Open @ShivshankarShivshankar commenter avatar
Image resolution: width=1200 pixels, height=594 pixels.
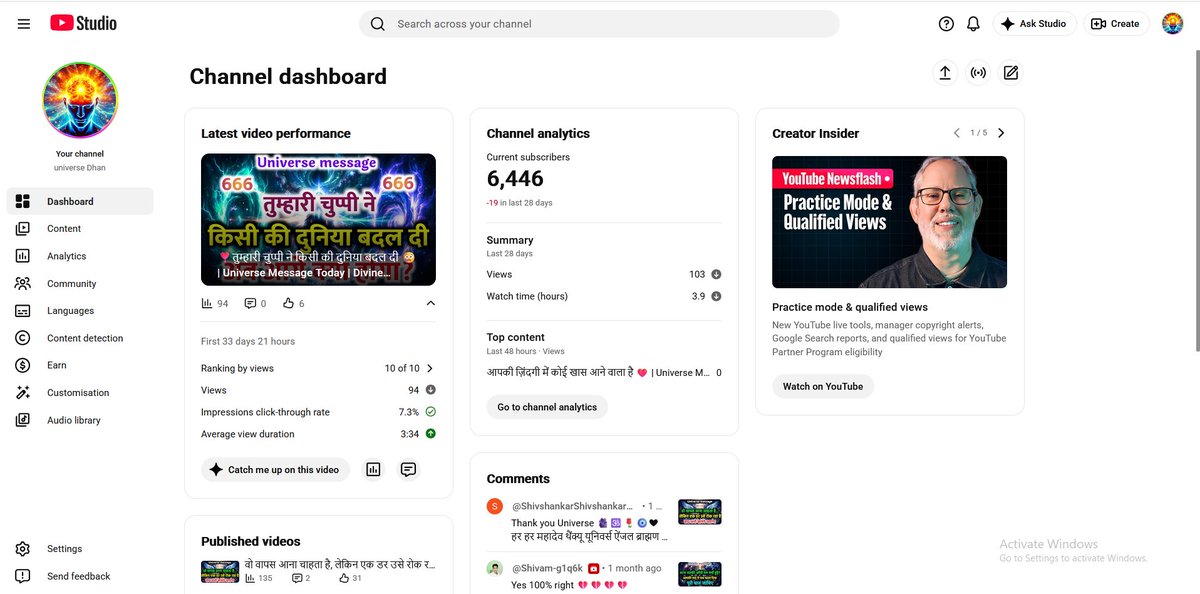click(x=494, y=507)
